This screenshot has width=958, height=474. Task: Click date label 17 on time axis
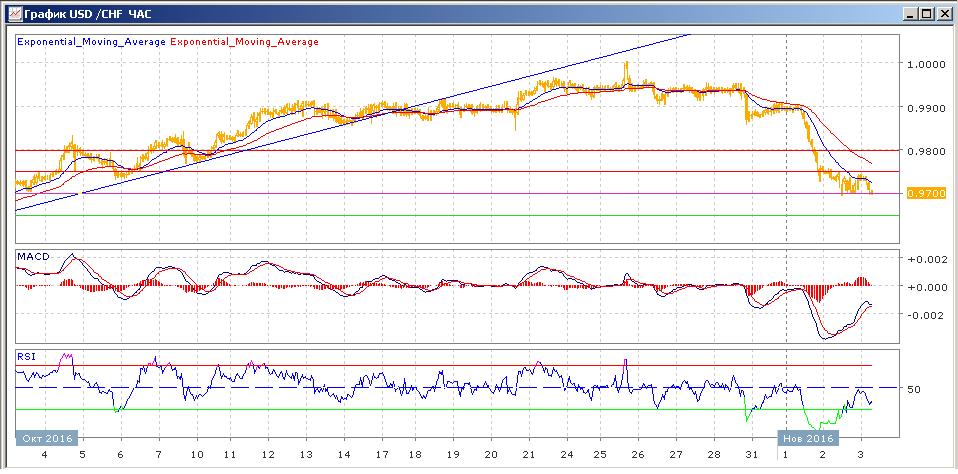click(381, 455)
